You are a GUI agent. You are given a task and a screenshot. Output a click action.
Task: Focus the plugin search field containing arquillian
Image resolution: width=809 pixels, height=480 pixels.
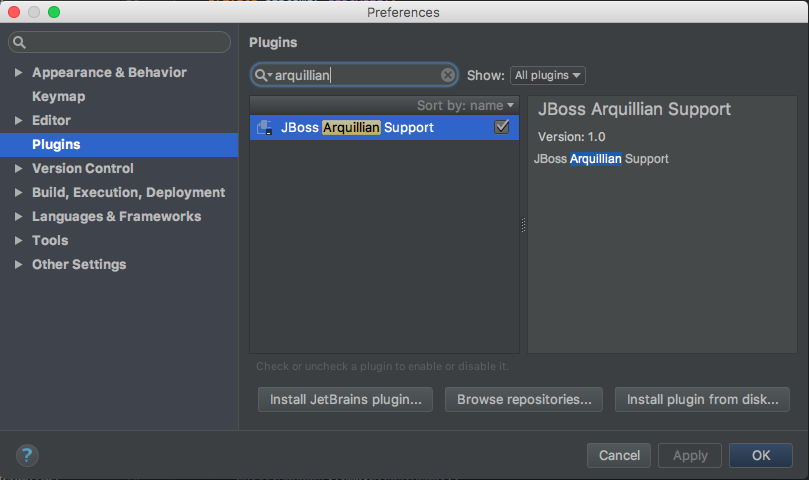[x=354, y=75]
